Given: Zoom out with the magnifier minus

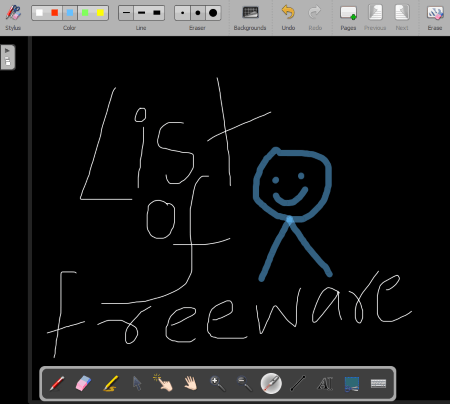Looking at the screenshot, I should [x=244, y=383].
